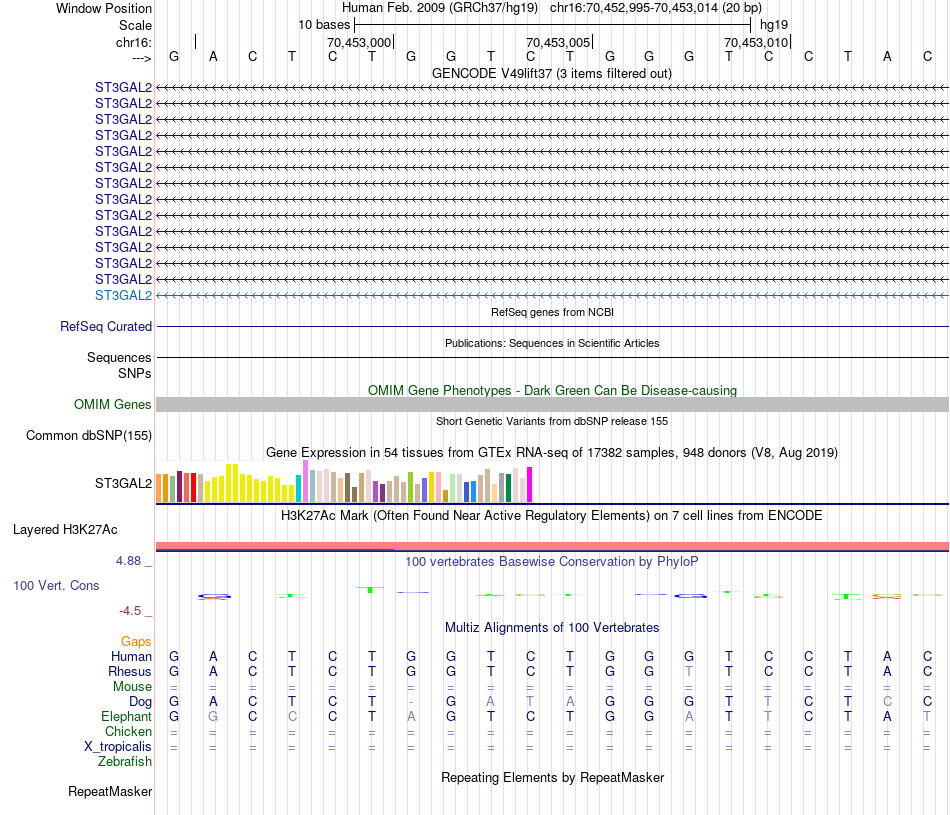Image resolution: width=950 pixels, height=815 pixels.
Task: Click the hg19 label beside the scale bar
Action: click(x=774, y=25)
